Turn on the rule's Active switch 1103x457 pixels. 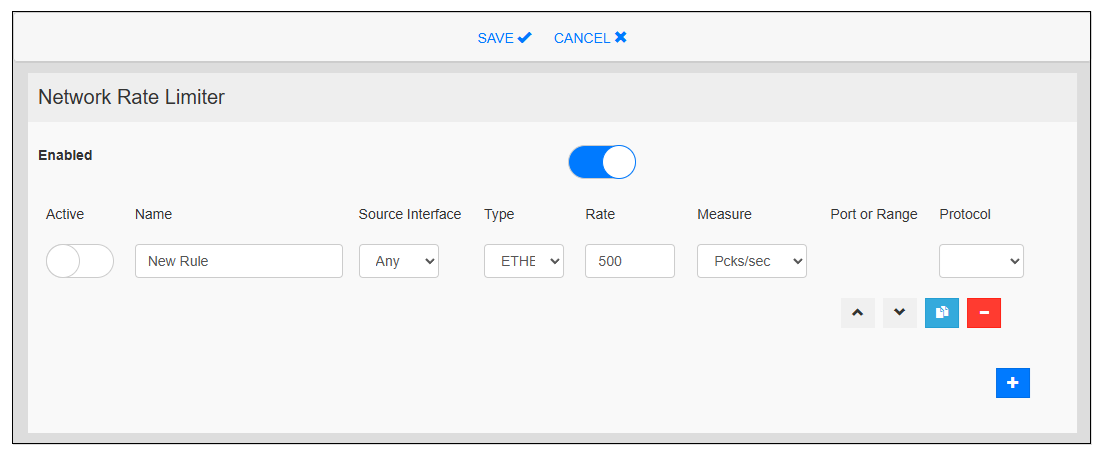click(80, 261)
